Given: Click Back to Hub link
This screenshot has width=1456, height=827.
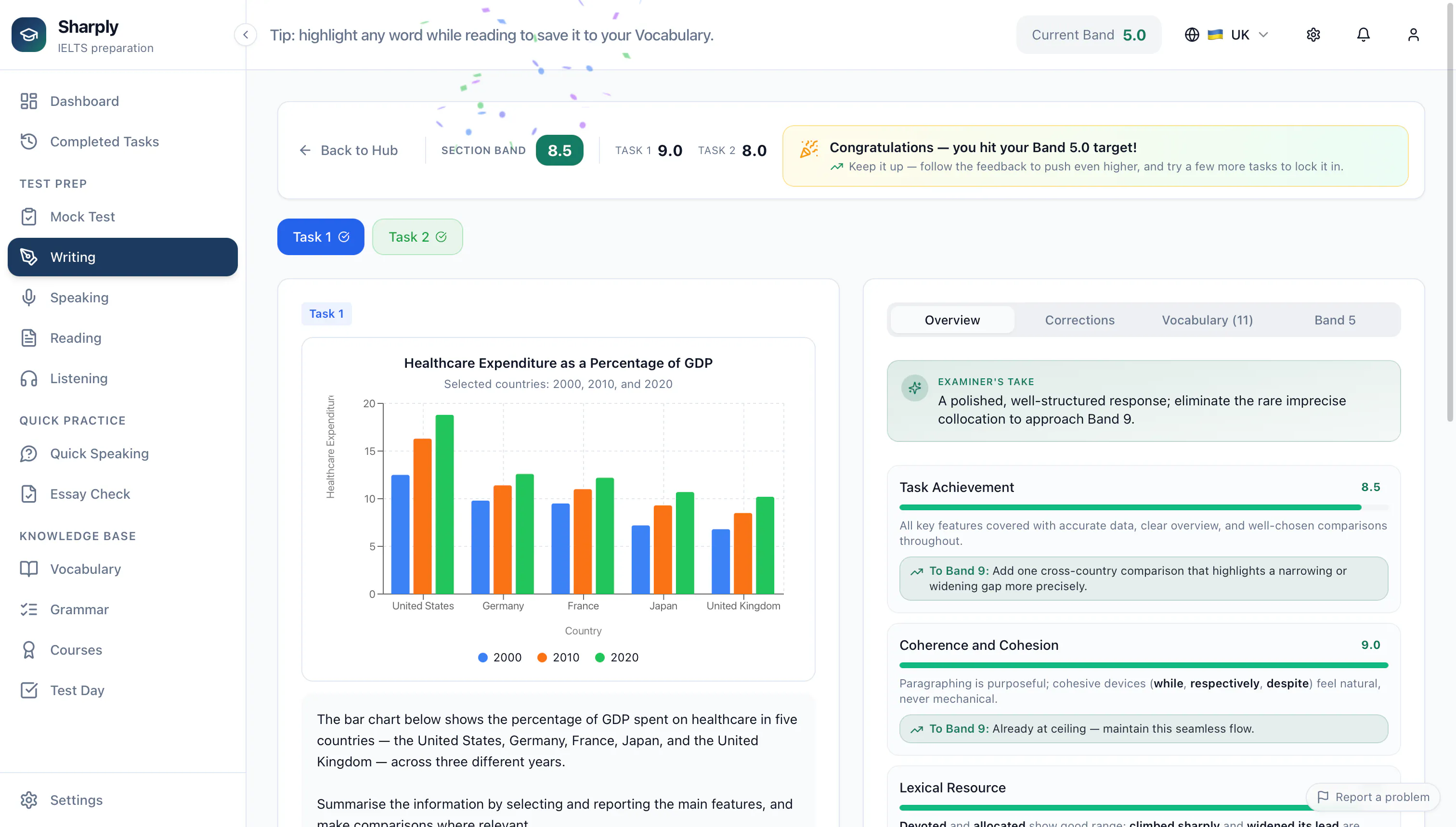Looking at the screenshot, I should [x=348, y=151].
